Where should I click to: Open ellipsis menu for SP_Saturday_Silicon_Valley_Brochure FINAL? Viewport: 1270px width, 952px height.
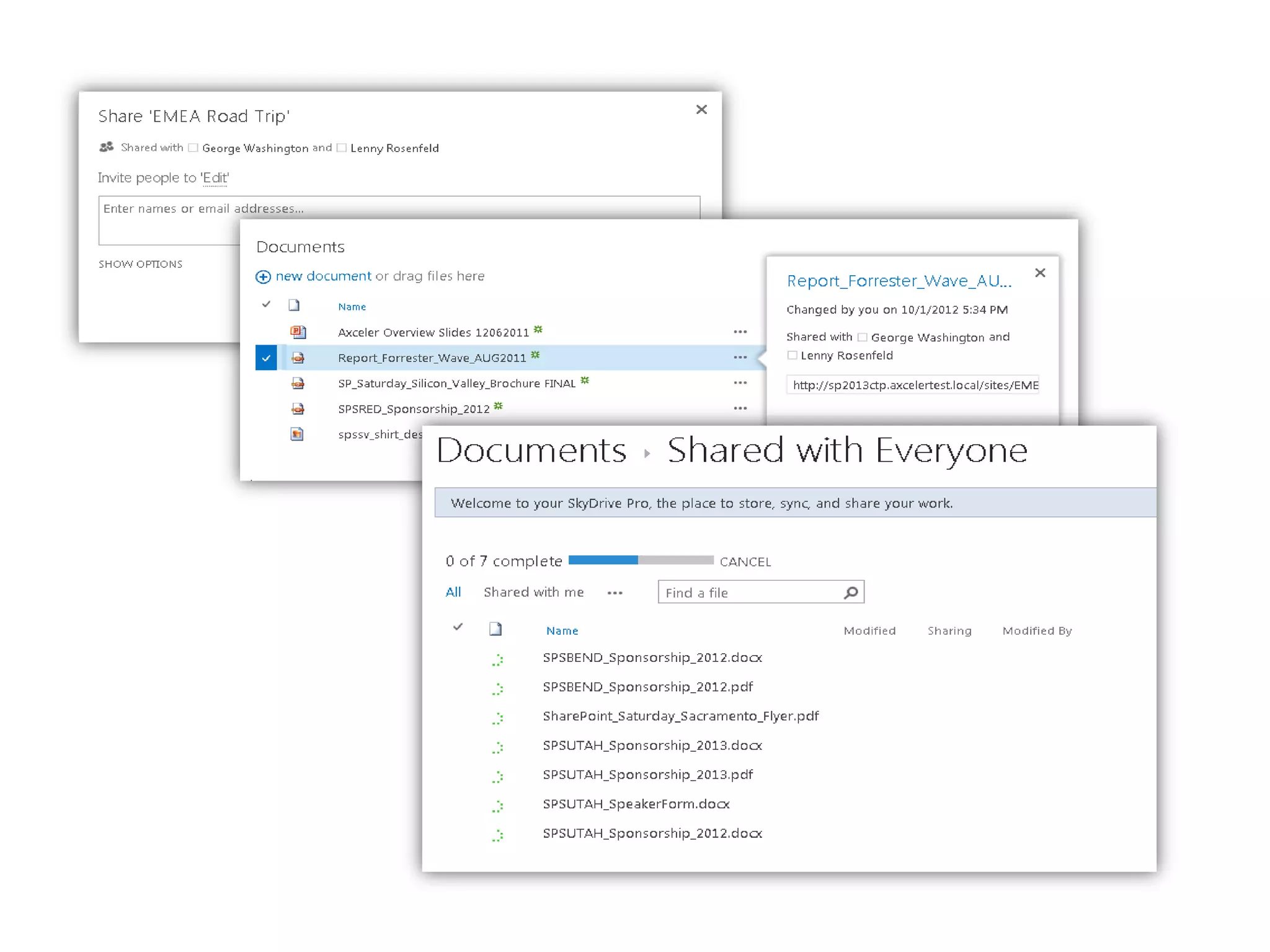click(x=740, y=383)
